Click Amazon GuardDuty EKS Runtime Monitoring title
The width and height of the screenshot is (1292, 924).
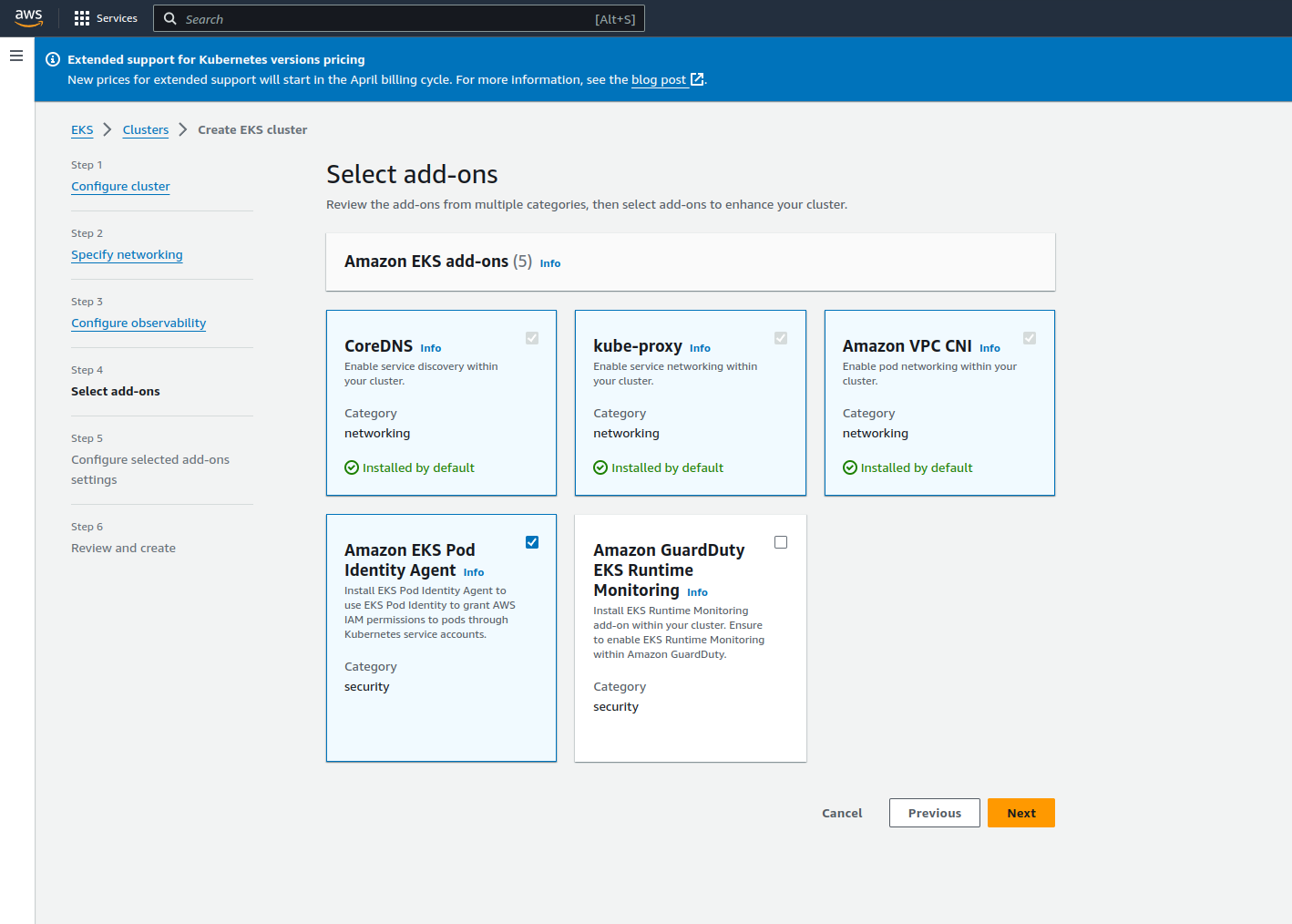[669, 570]
